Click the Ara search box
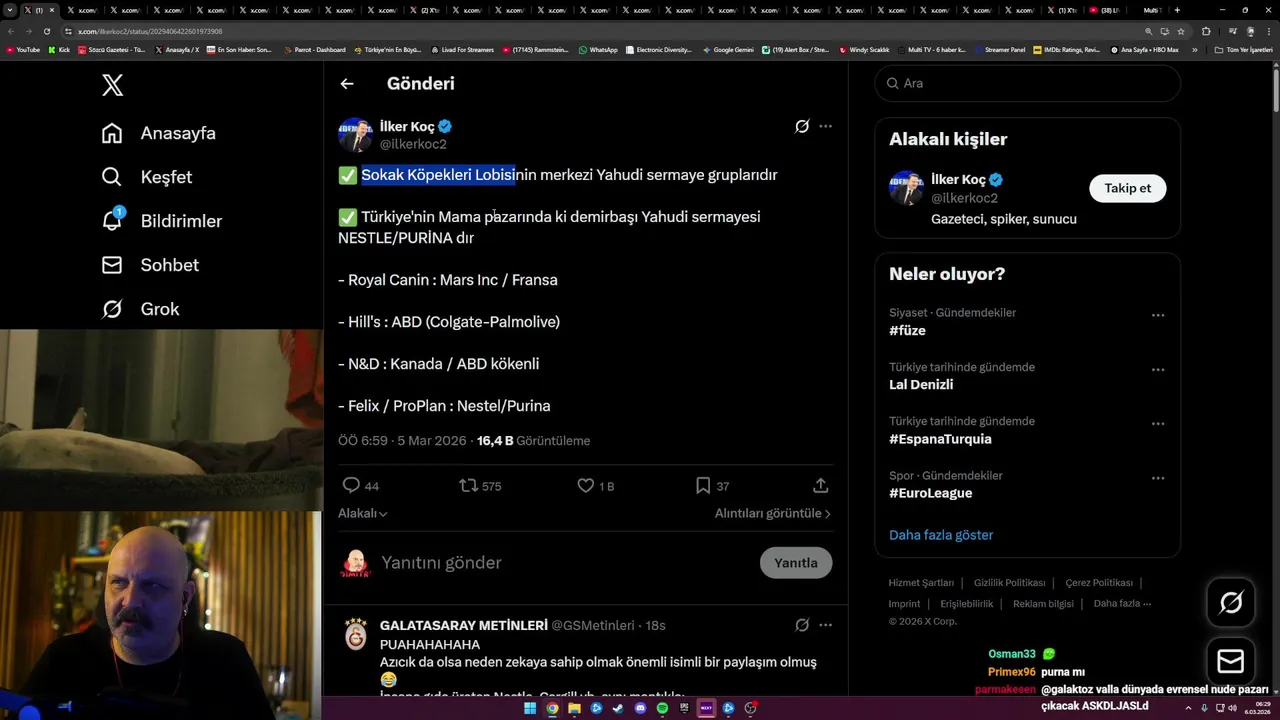Screen dimensions: 1280x720 point(1028,83)
